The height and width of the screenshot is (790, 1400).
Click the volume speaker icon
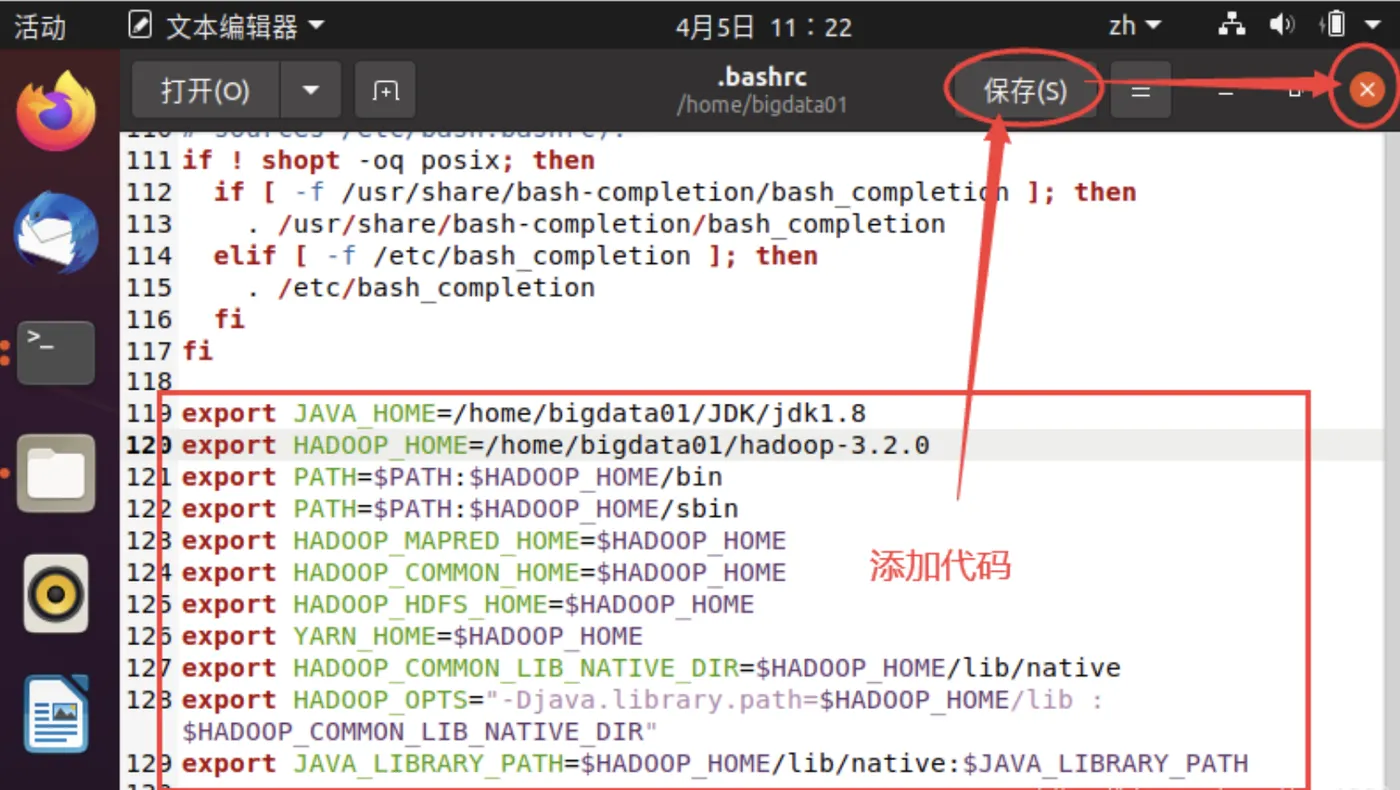point(1281,25)
